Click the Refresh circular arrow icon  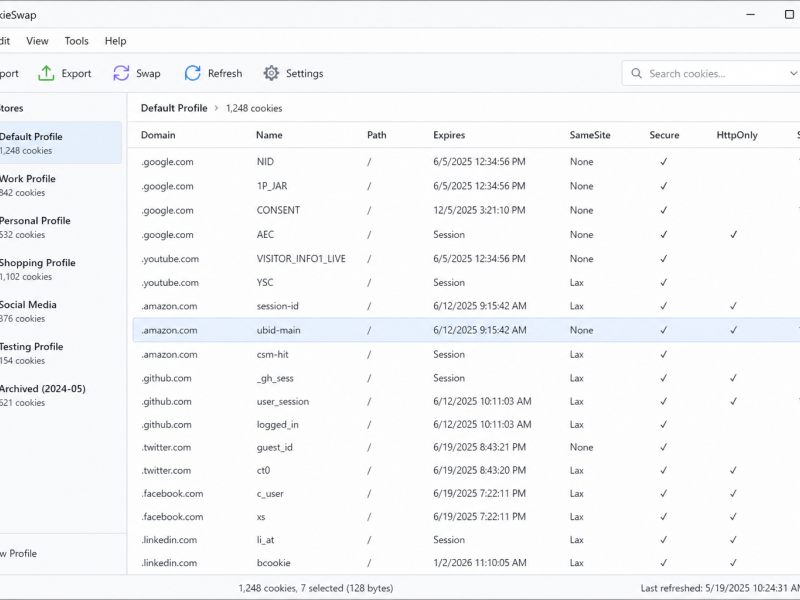tap(192, 73)
